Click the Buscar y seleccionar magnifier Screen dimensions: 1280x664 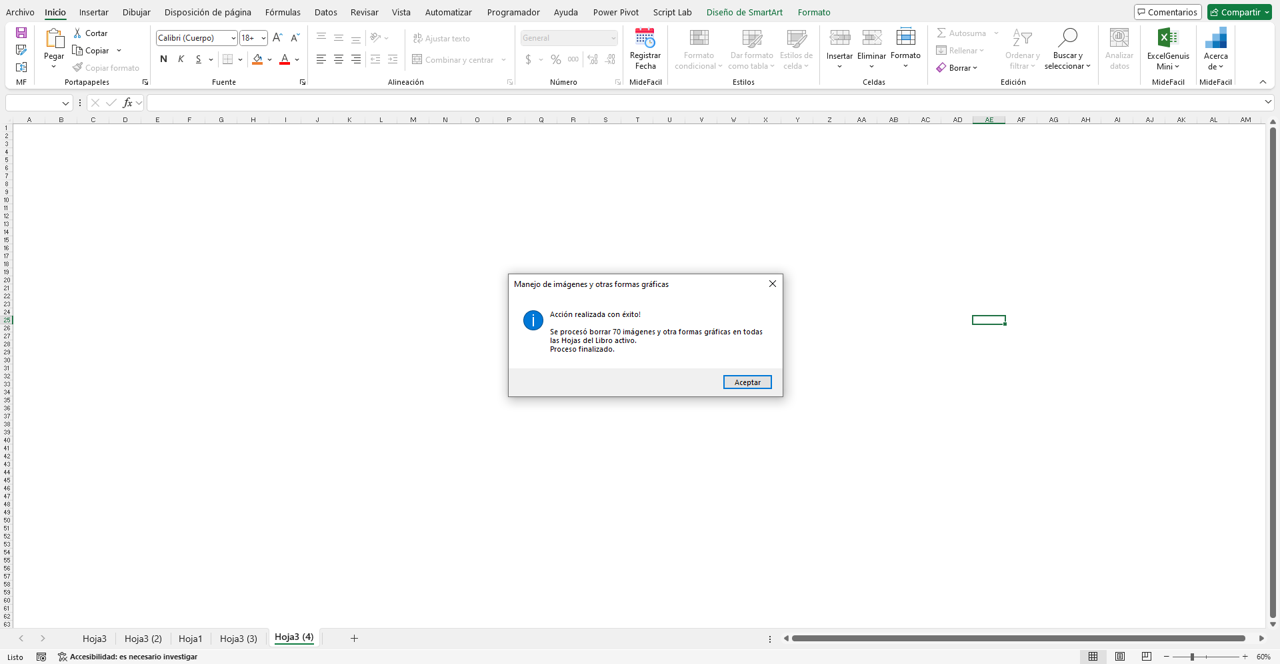pyautogui.click(x=1067, y=39)
